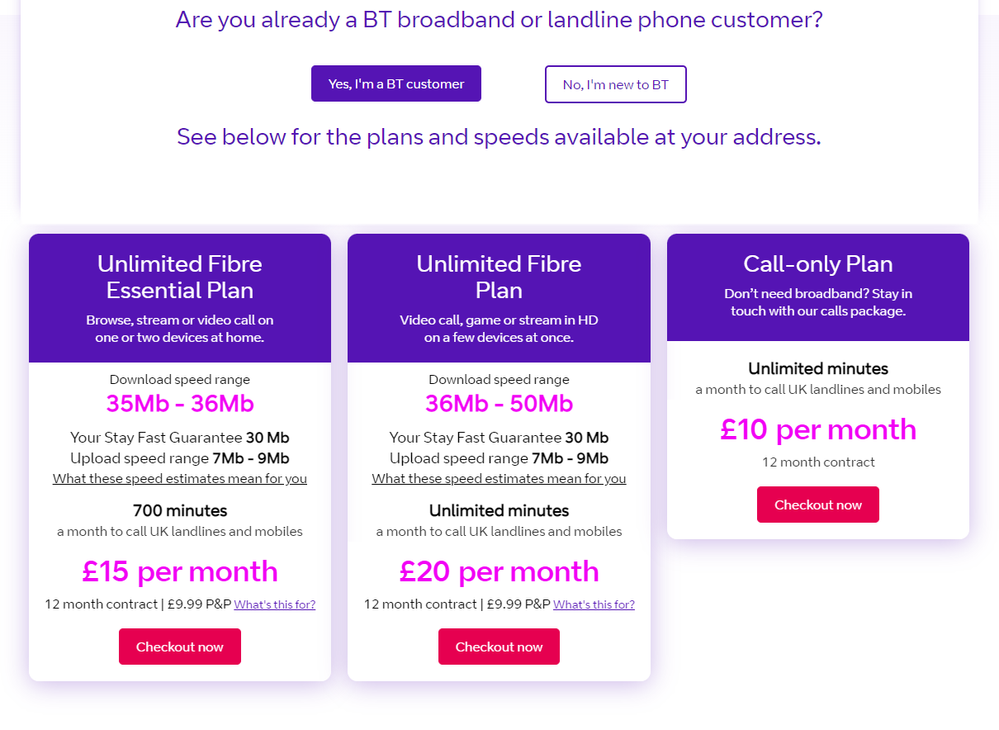
Task: Click the "Are you already a BT" question heading
Action: tap(499, 19)
